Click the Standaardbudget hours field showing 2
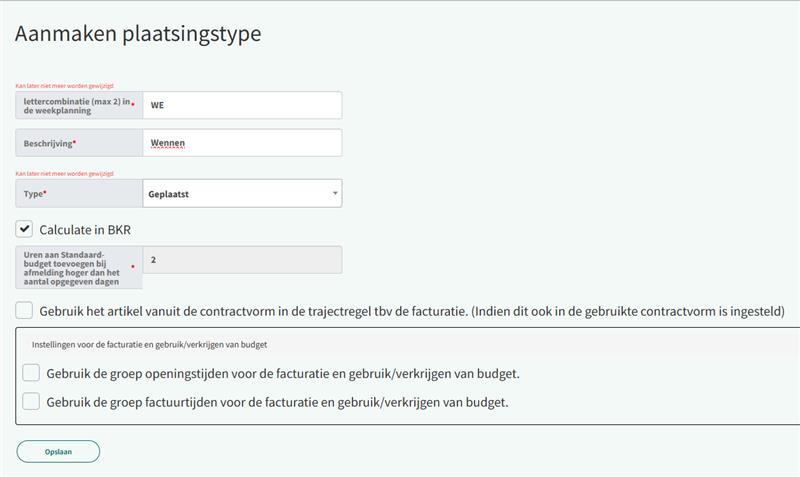The width and height of the screenshot is (800, 477). (240, 260)
